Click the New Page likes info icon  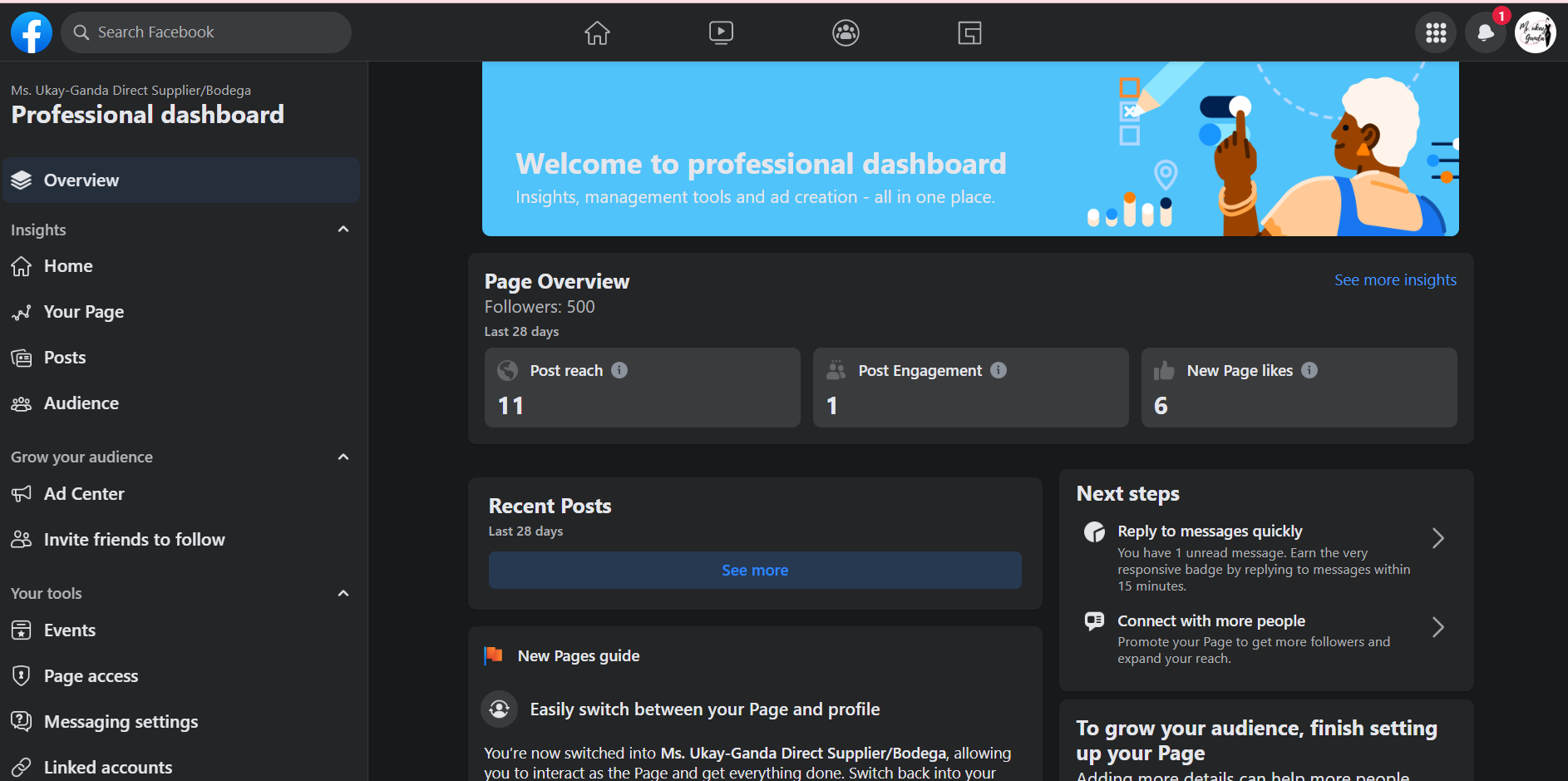click(1309, 370)
